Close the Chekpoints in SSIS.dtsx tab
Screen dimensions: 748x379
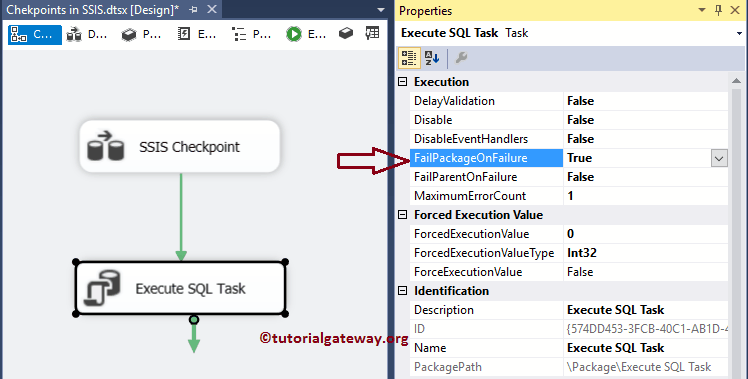212,10
